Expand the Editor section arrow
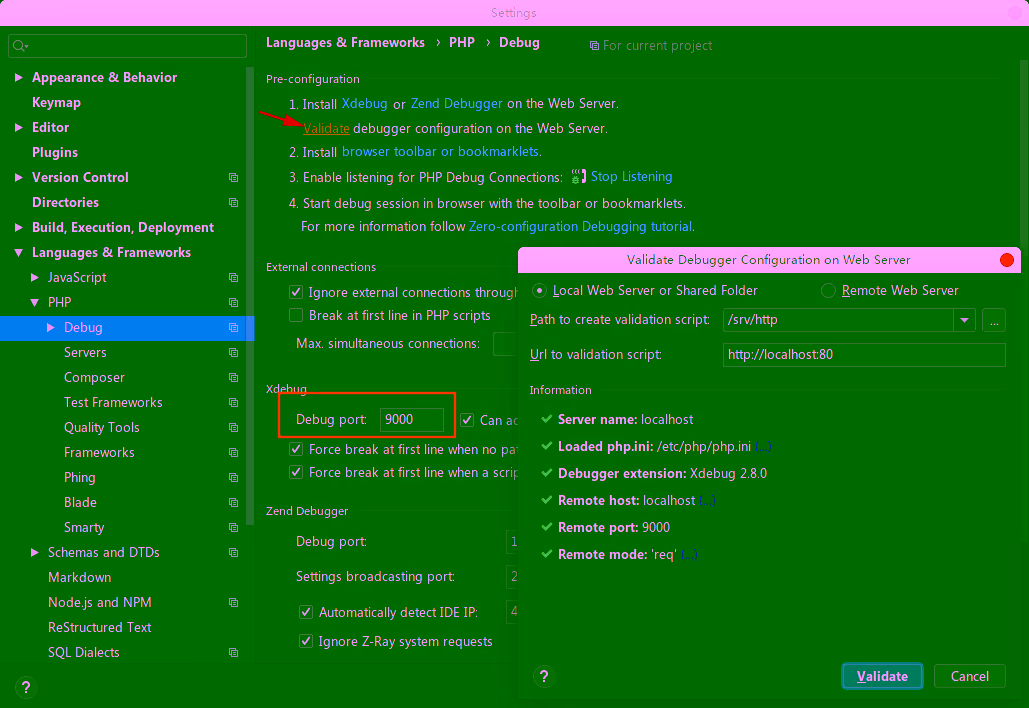This screenshot has height=708, width=1029. coord(18,127)
